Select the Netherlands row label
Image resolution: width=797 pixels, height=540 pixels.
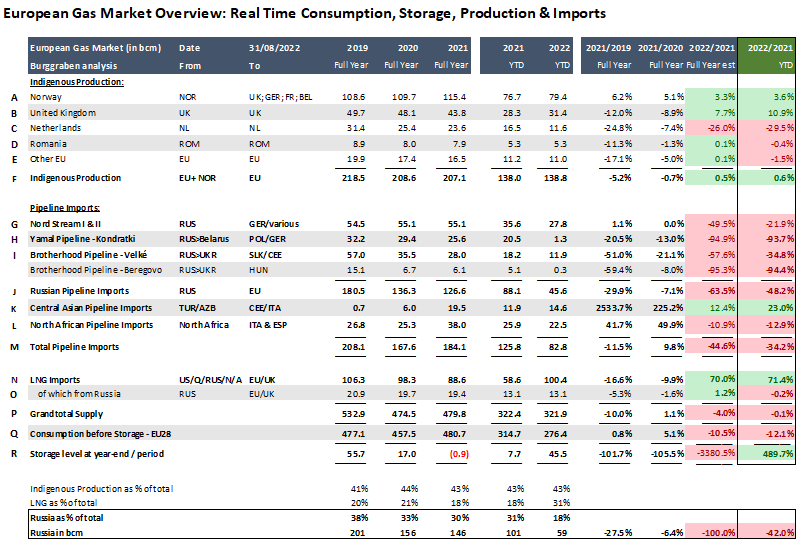point(54,128)
